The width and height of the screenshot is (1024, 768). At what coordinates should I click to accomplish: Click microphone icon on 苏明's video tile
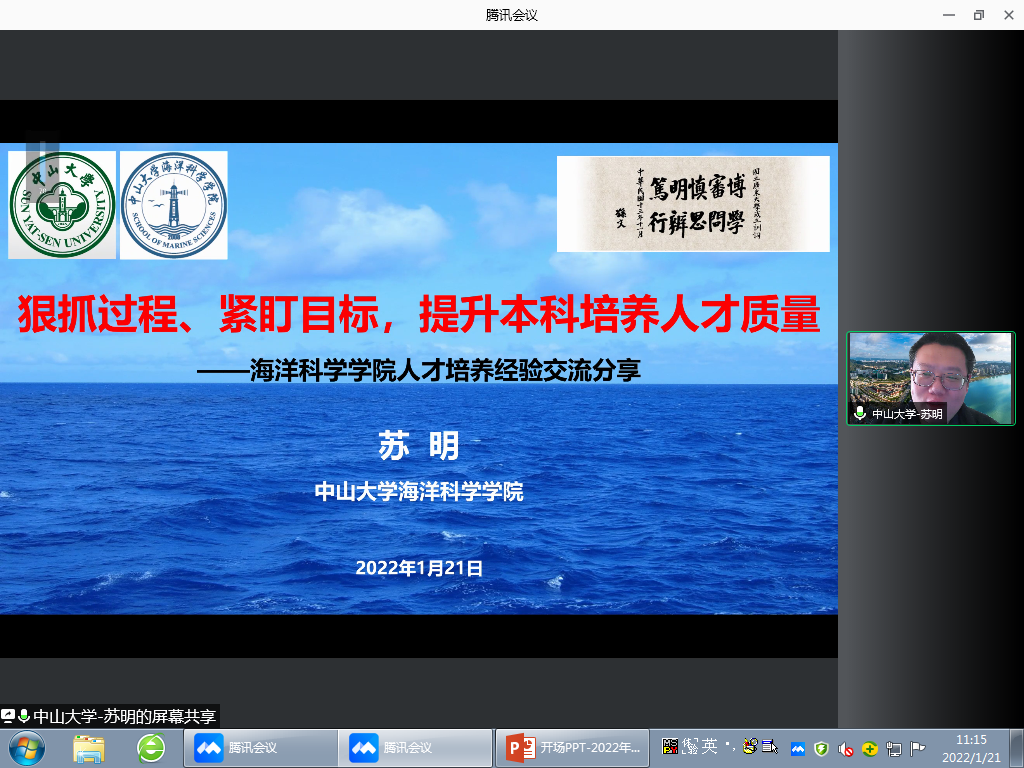[x=859, y=413]
